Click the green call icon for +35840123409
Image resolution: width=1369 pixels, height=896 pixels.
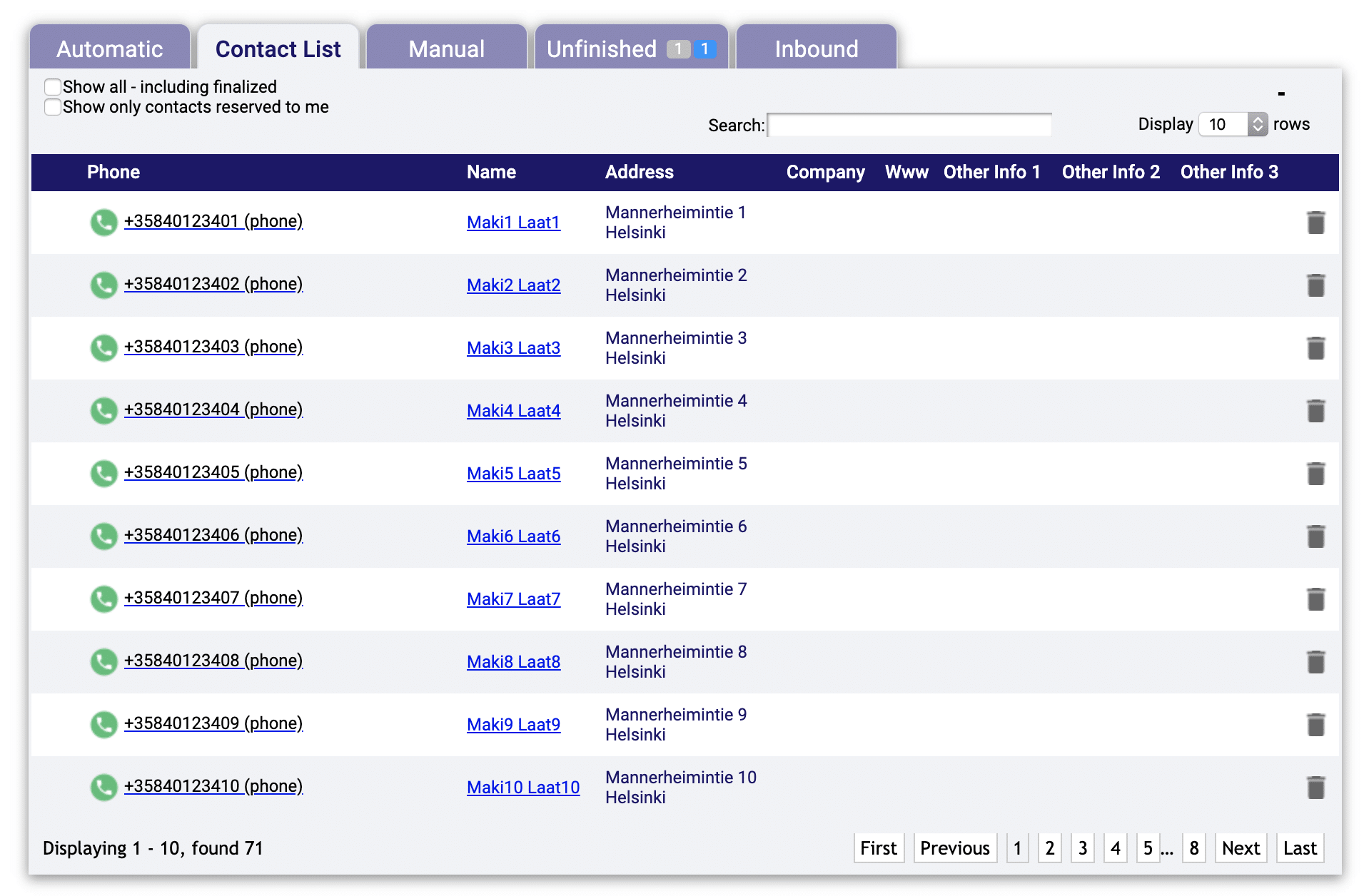pos(103,725)
